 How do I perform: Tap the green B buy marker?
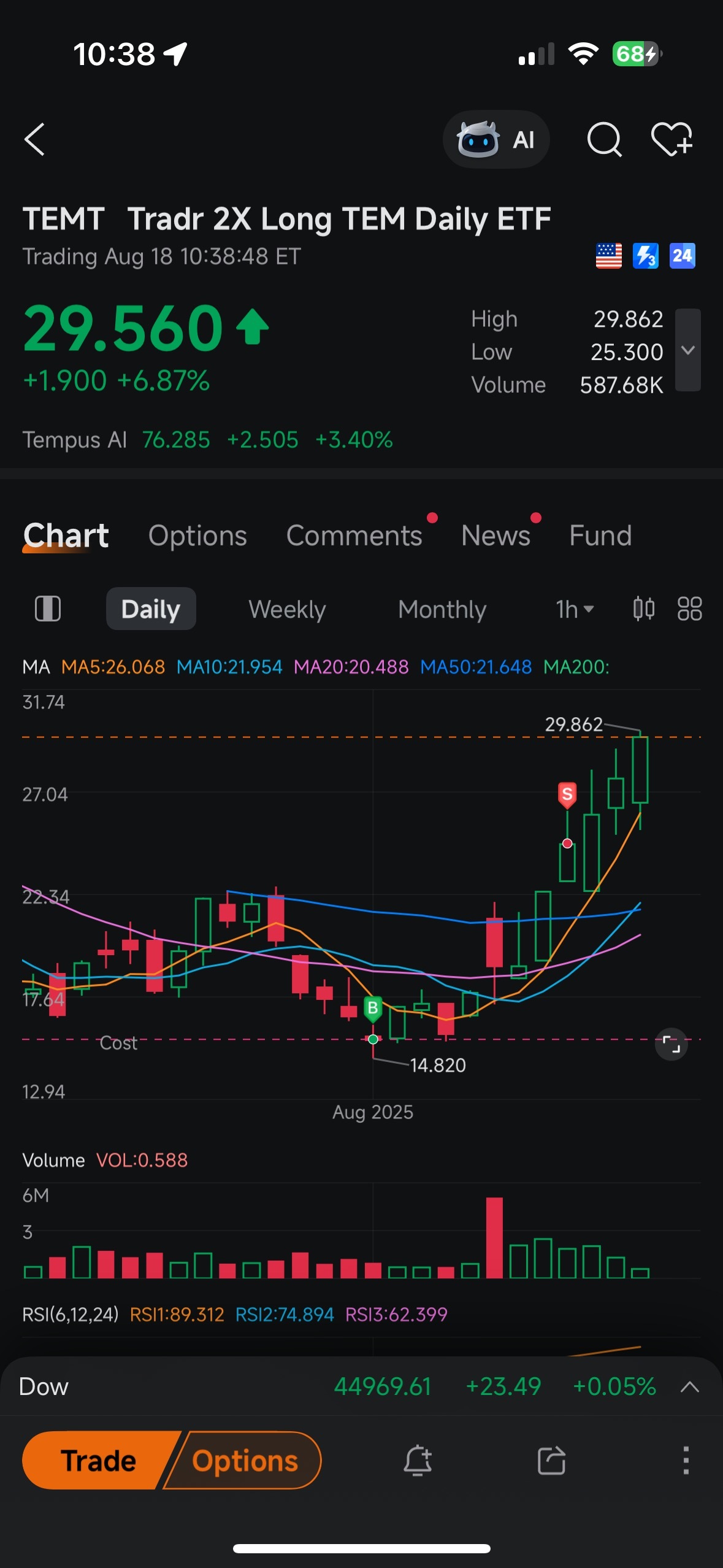372,1008
